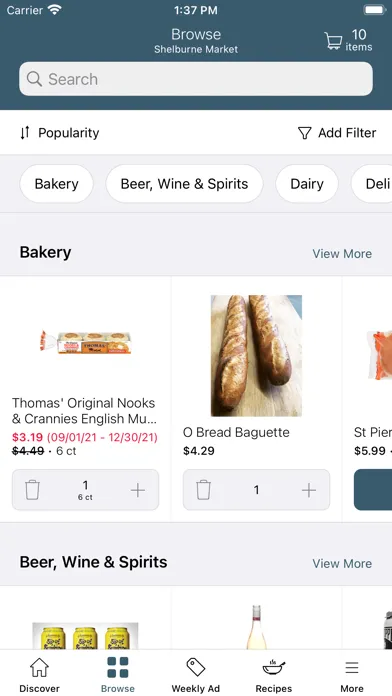This screenshot has width=392, height=696.
Task: Open the shopping cart with 10 items
Action: pos(348,40)
